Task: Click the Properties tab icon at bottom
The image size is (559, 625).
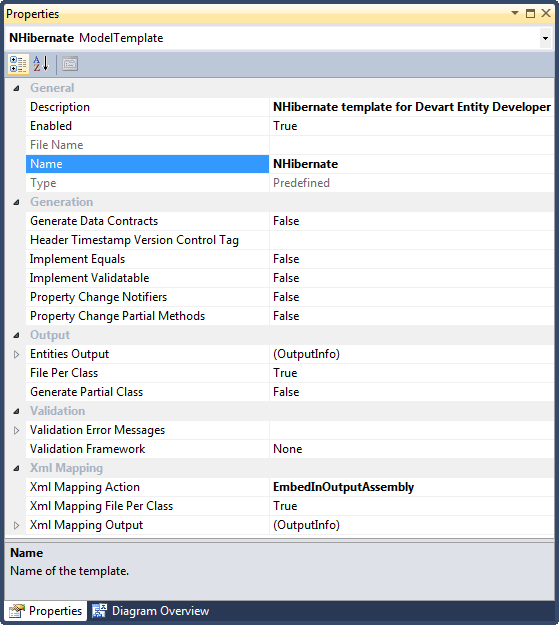Action: tap(17, 611)
